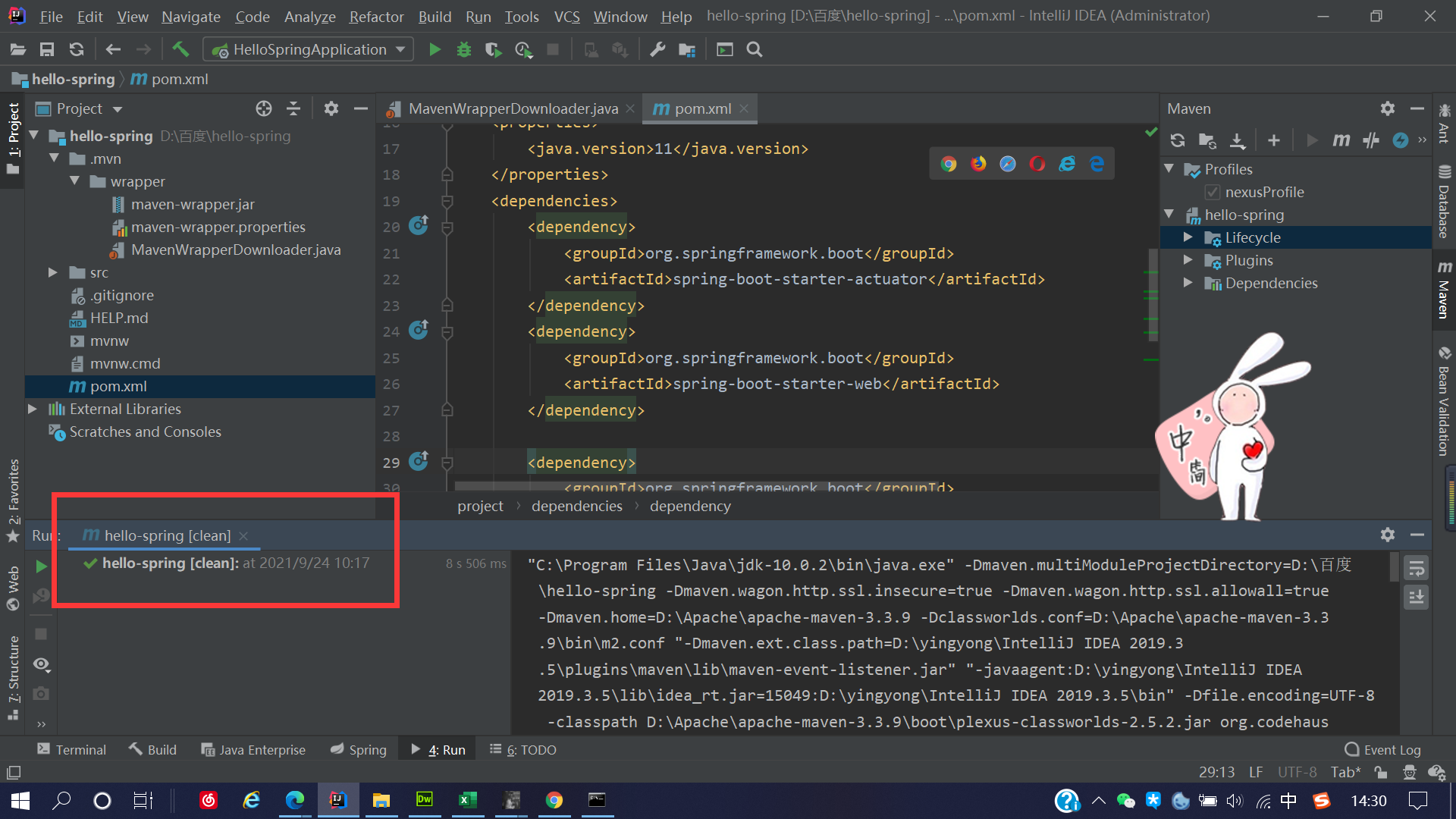
Task: Open Chrome from Windows taskbar
Action: [554, 800]
